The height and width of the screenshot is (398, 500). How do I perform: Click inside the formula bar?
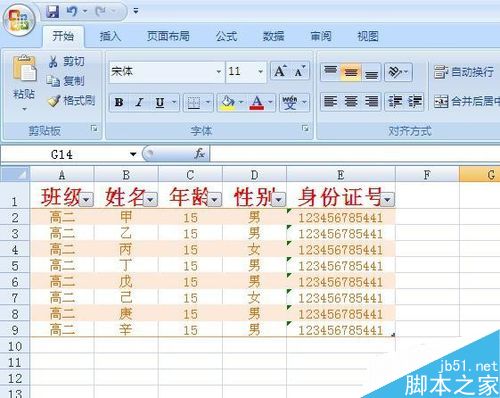pos(355,154)
